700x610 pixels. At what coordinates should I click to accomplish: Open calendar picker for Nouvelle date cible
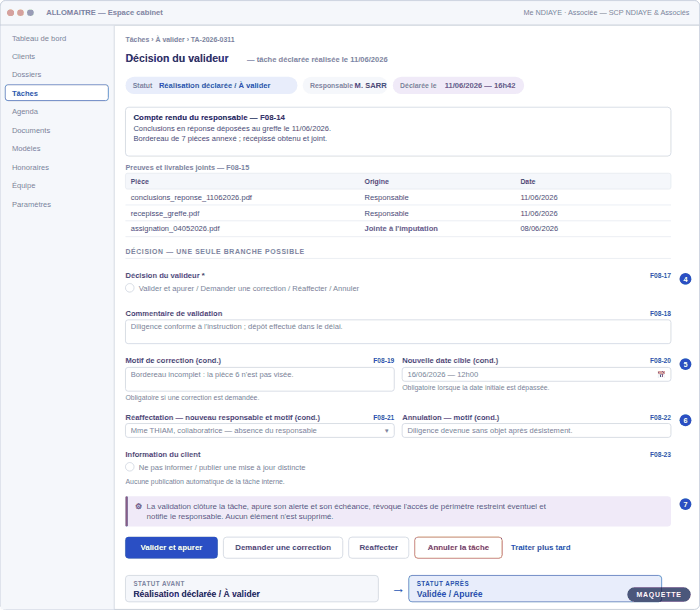[x=661, y=374]
